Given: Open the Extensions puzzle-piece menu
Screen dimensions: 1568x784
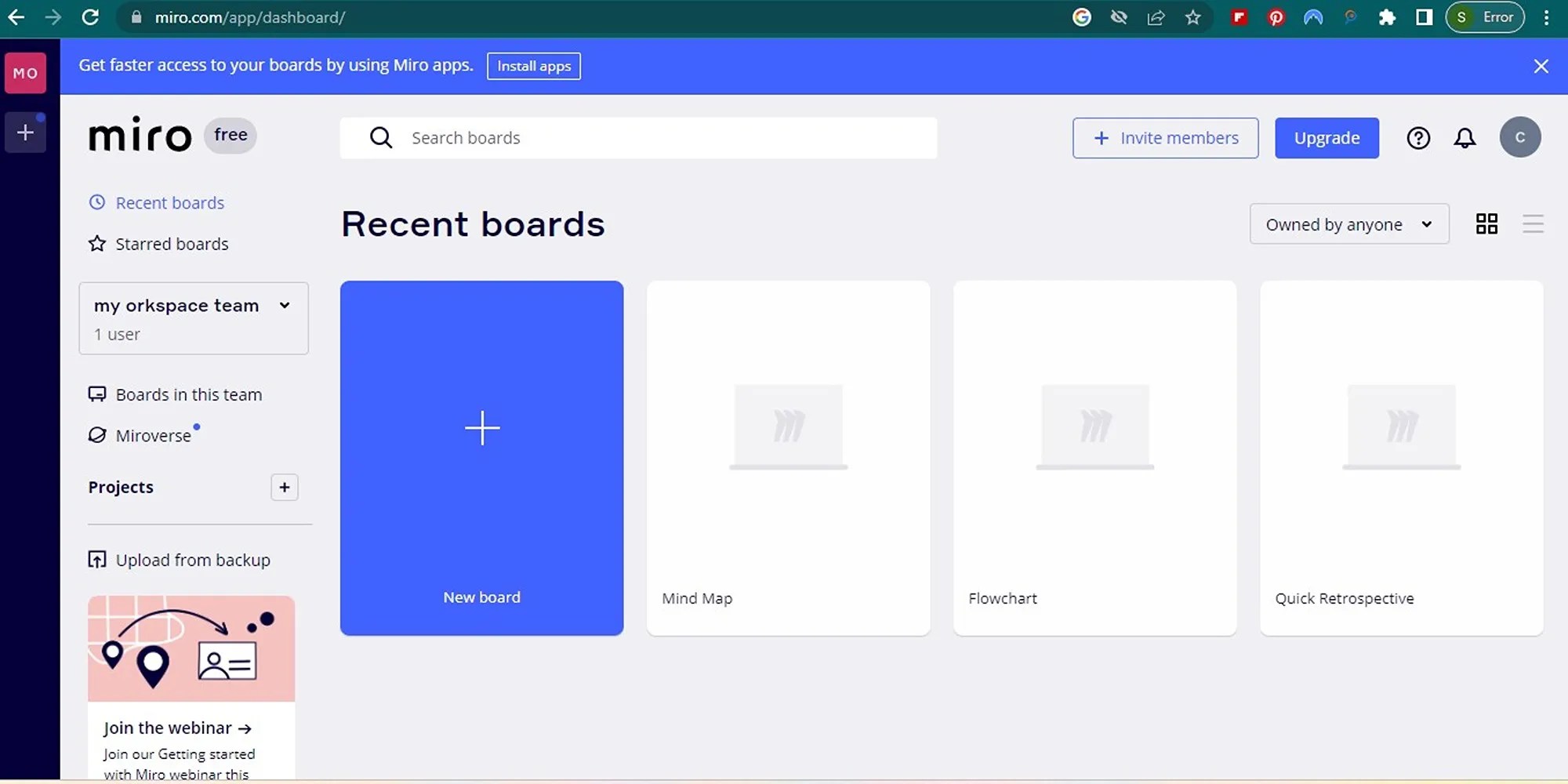Looking at the screenshot, I should (1387, 17).
